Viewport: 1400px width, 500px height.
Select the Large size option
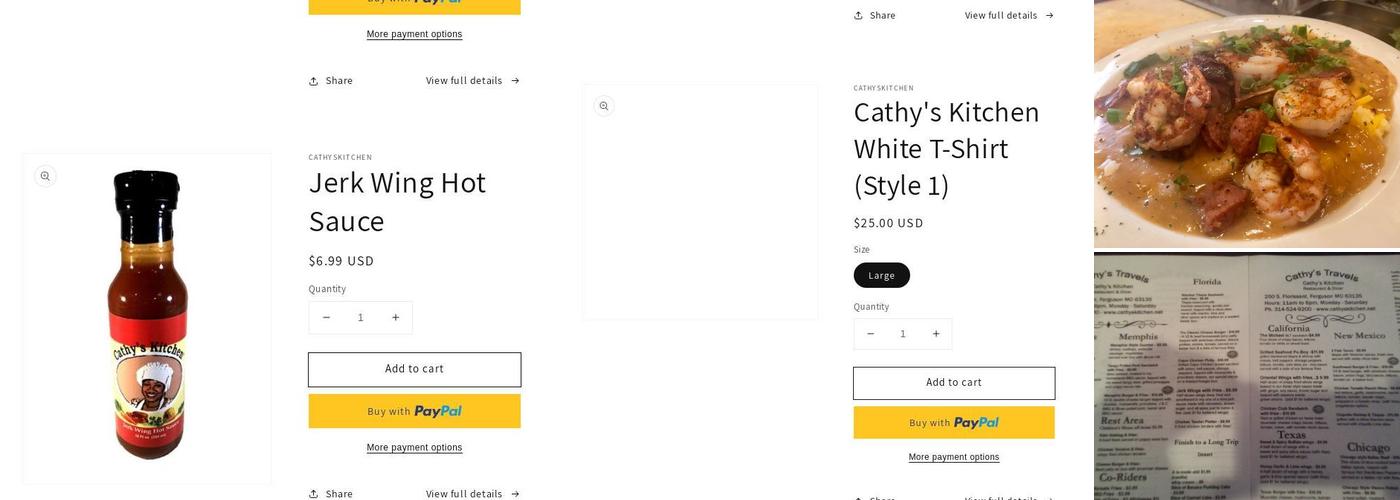pyautogui.click(x=882, y=275)
